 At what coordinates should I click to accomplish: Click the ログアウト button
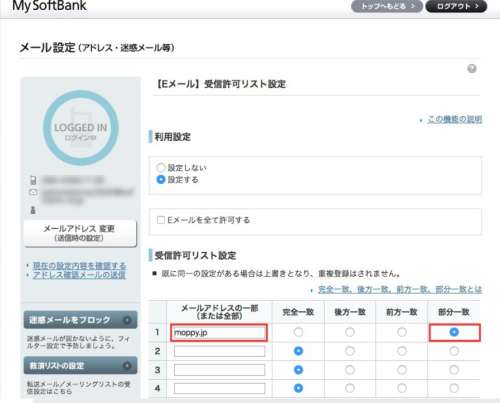click(456, 6)
